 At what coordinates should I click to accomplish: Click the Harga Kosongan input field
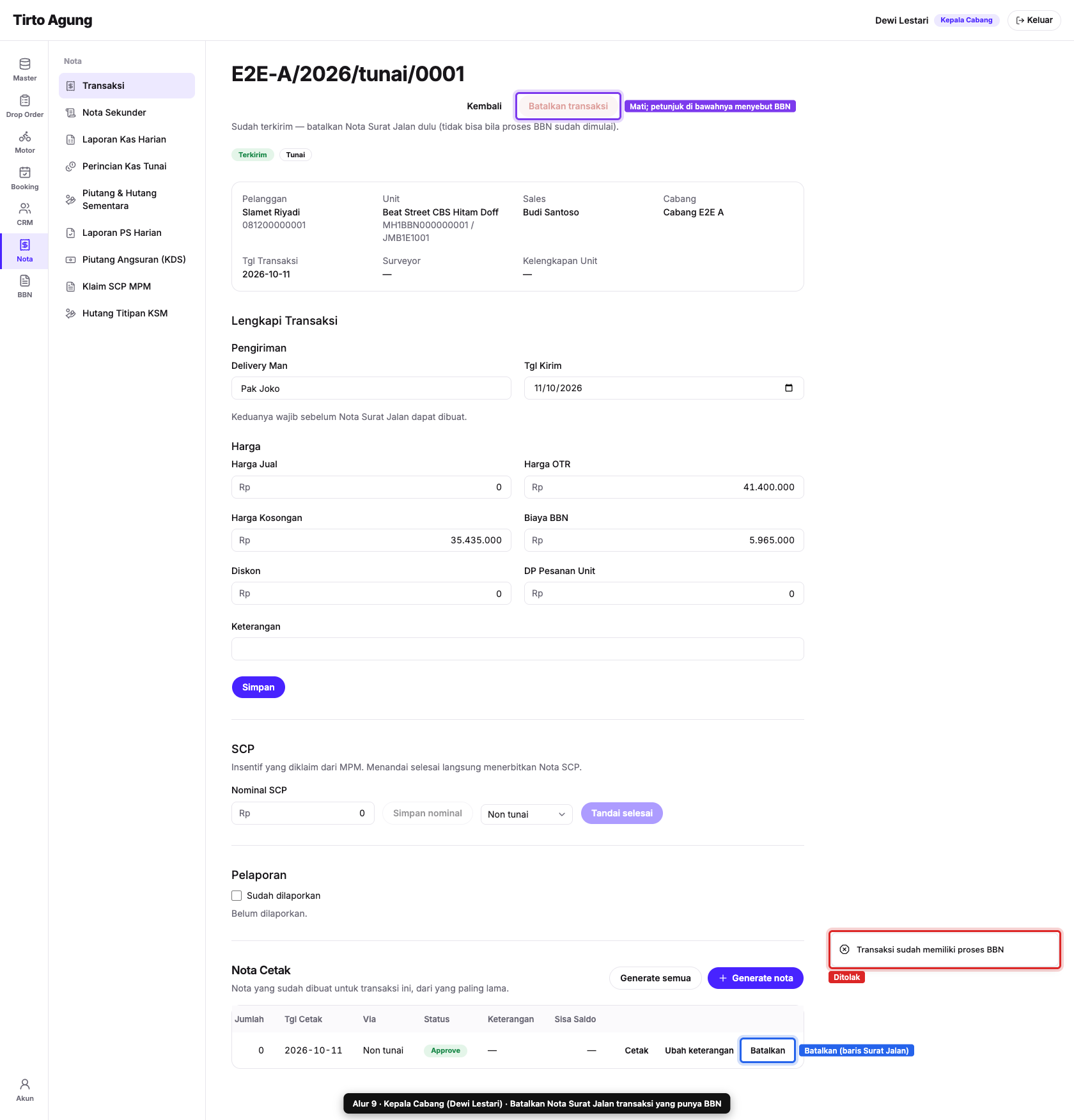(371, 540)
